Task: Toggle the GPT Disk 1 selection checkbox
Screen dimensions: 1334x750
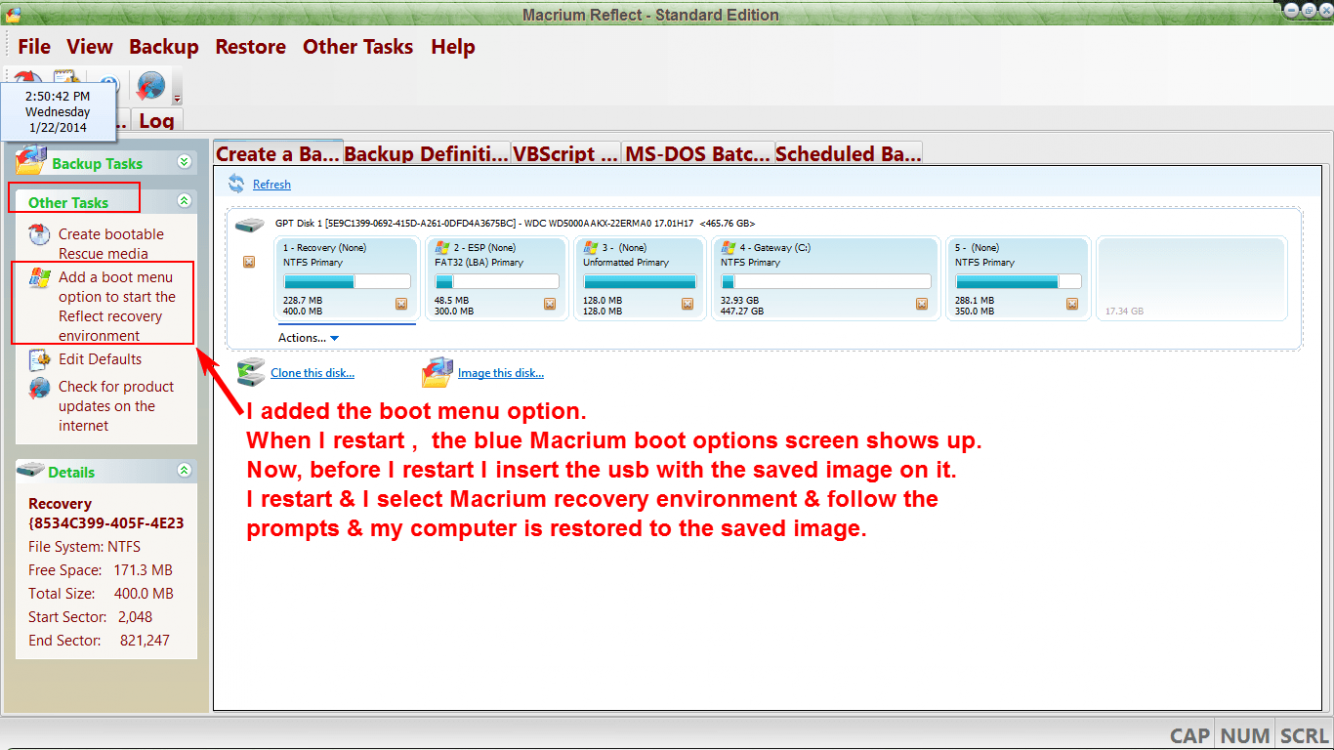Action: 249,262
